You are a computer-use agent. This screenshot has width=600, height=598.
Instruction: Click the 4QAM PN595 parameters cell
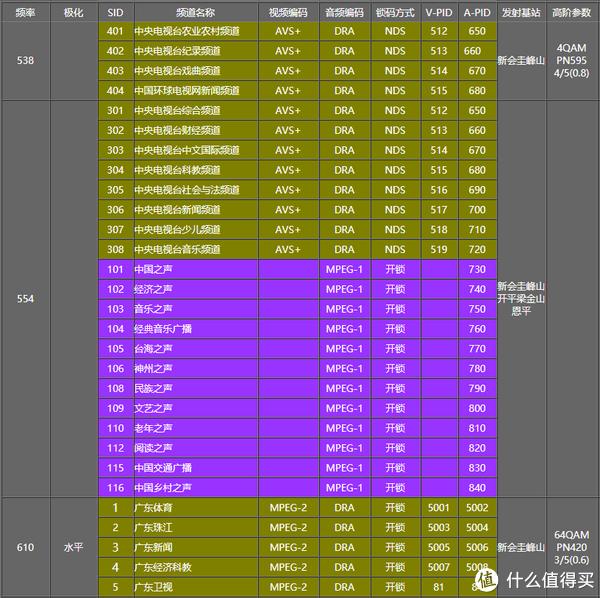point(572,60)
